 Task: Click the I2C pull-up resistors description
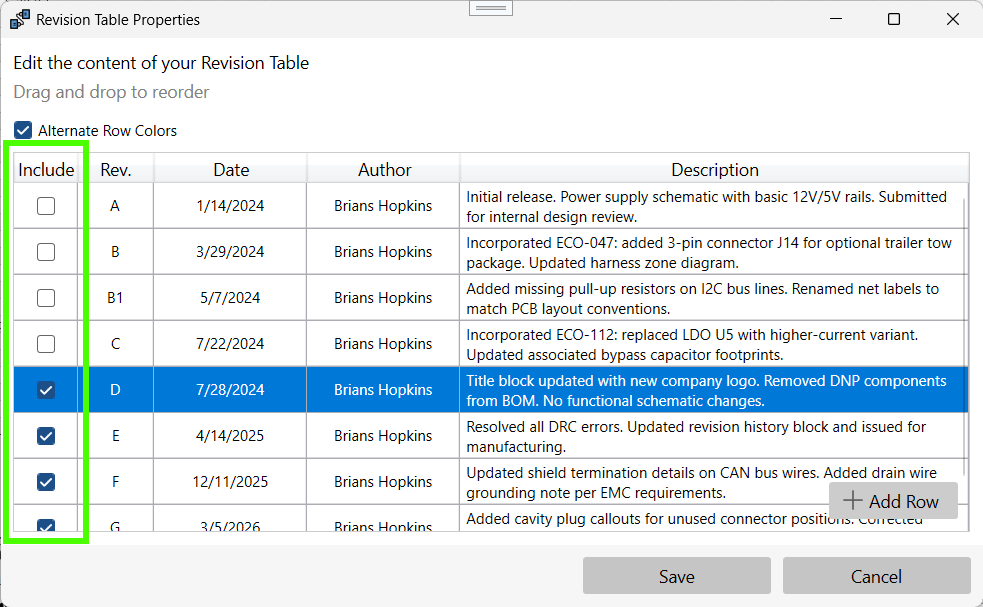pyautogui.click(x=712, y=298)
